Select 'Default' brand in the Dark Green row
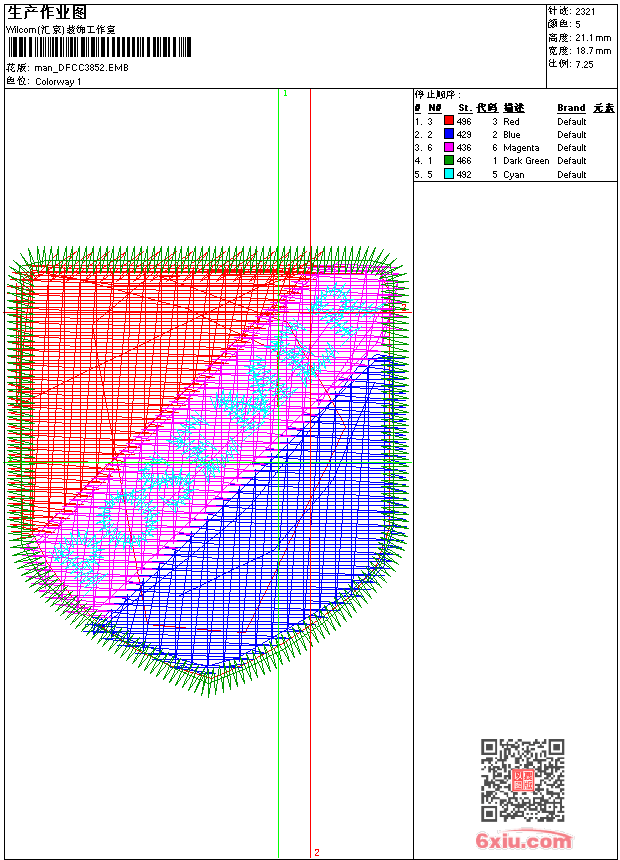Screen dimensions: 620x860 (572, 161)
